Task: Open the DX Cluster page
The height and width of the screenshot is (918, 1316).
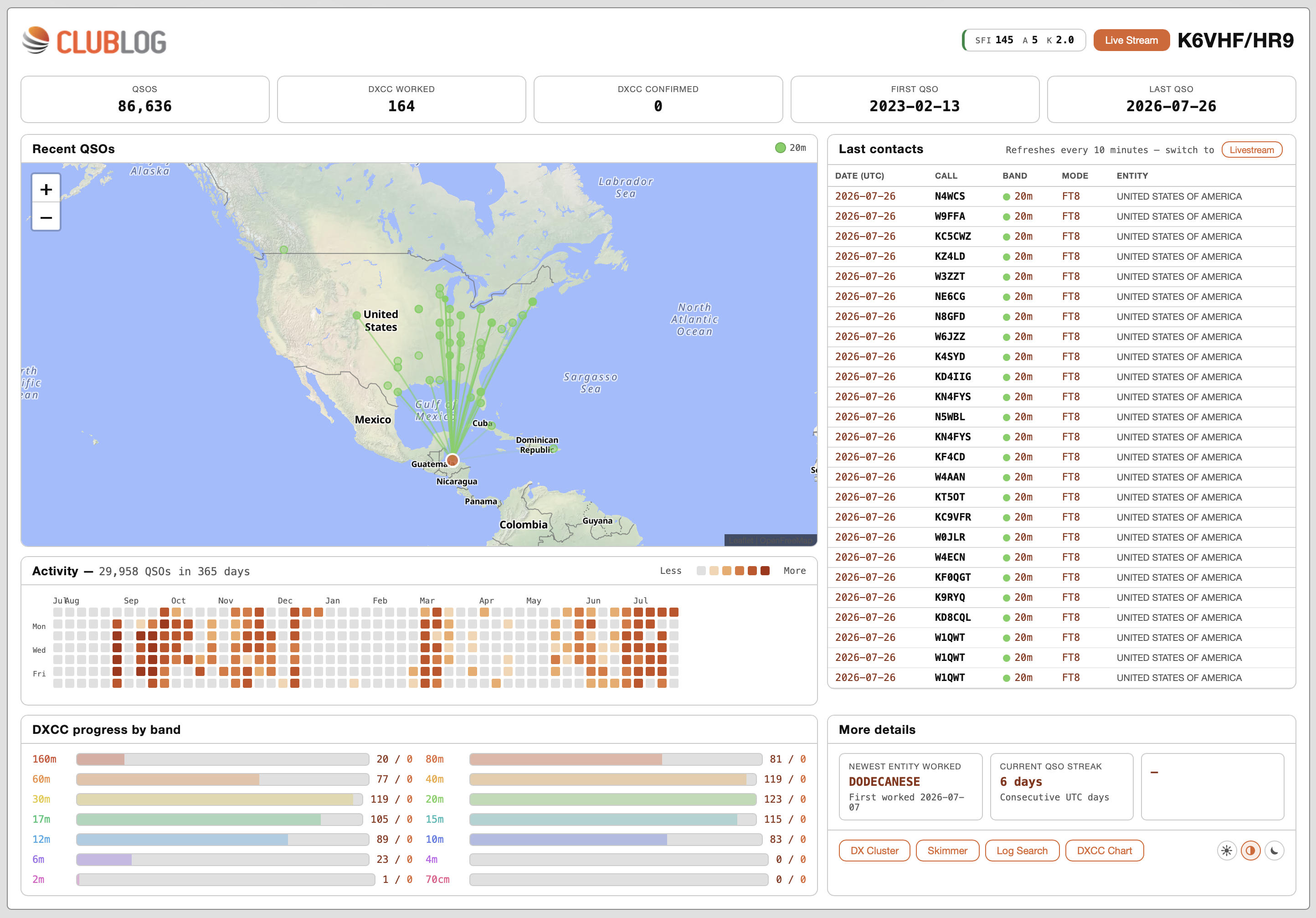Action: pyautogui.click(x=874, y=851)
